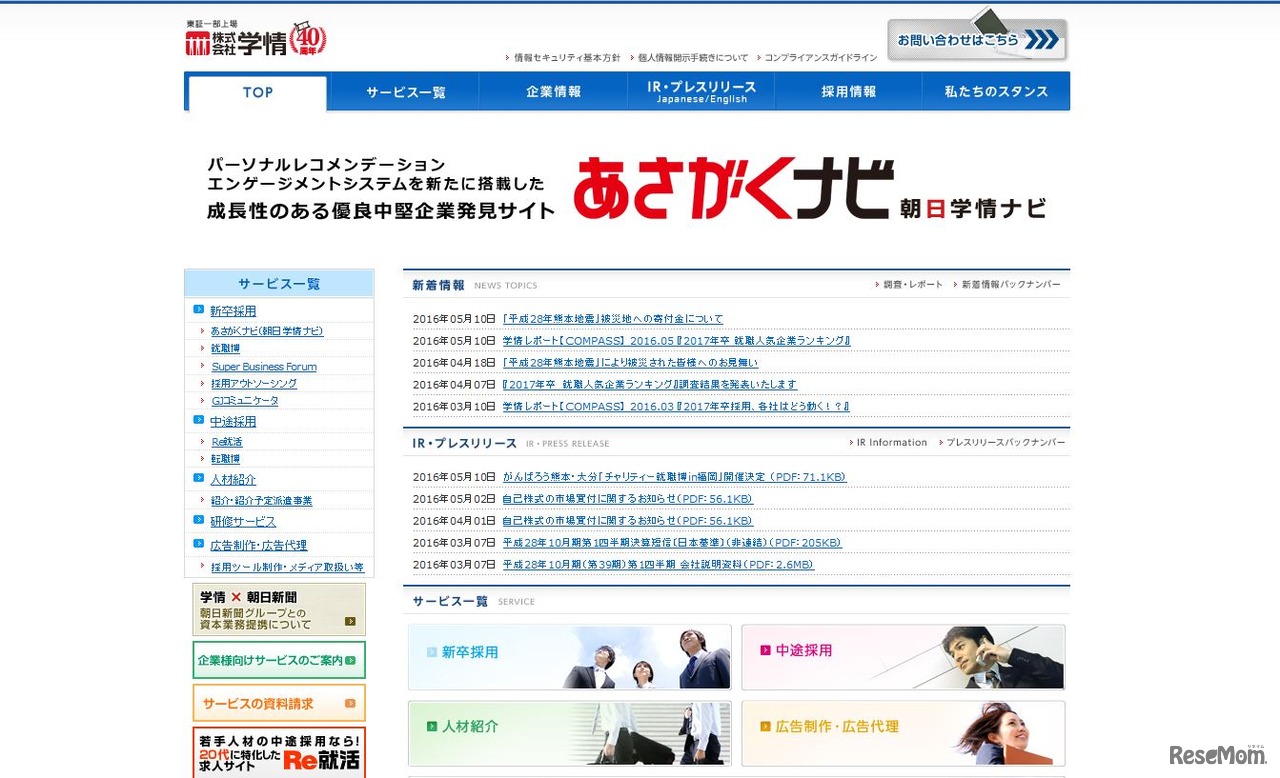Expand the 人材紹介 service category
Viewport: 1280px width, 778px height.
click(233, 479)
